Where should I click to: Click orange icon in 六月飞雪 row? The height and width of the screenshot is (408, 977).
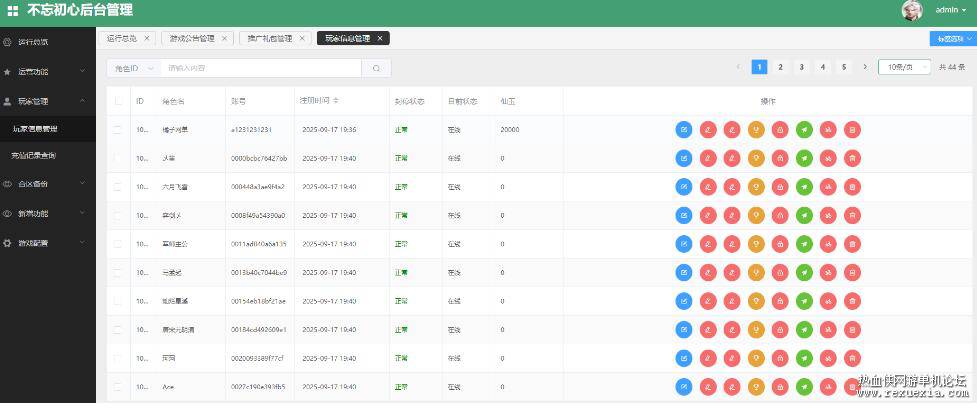(x=756, y=187)
